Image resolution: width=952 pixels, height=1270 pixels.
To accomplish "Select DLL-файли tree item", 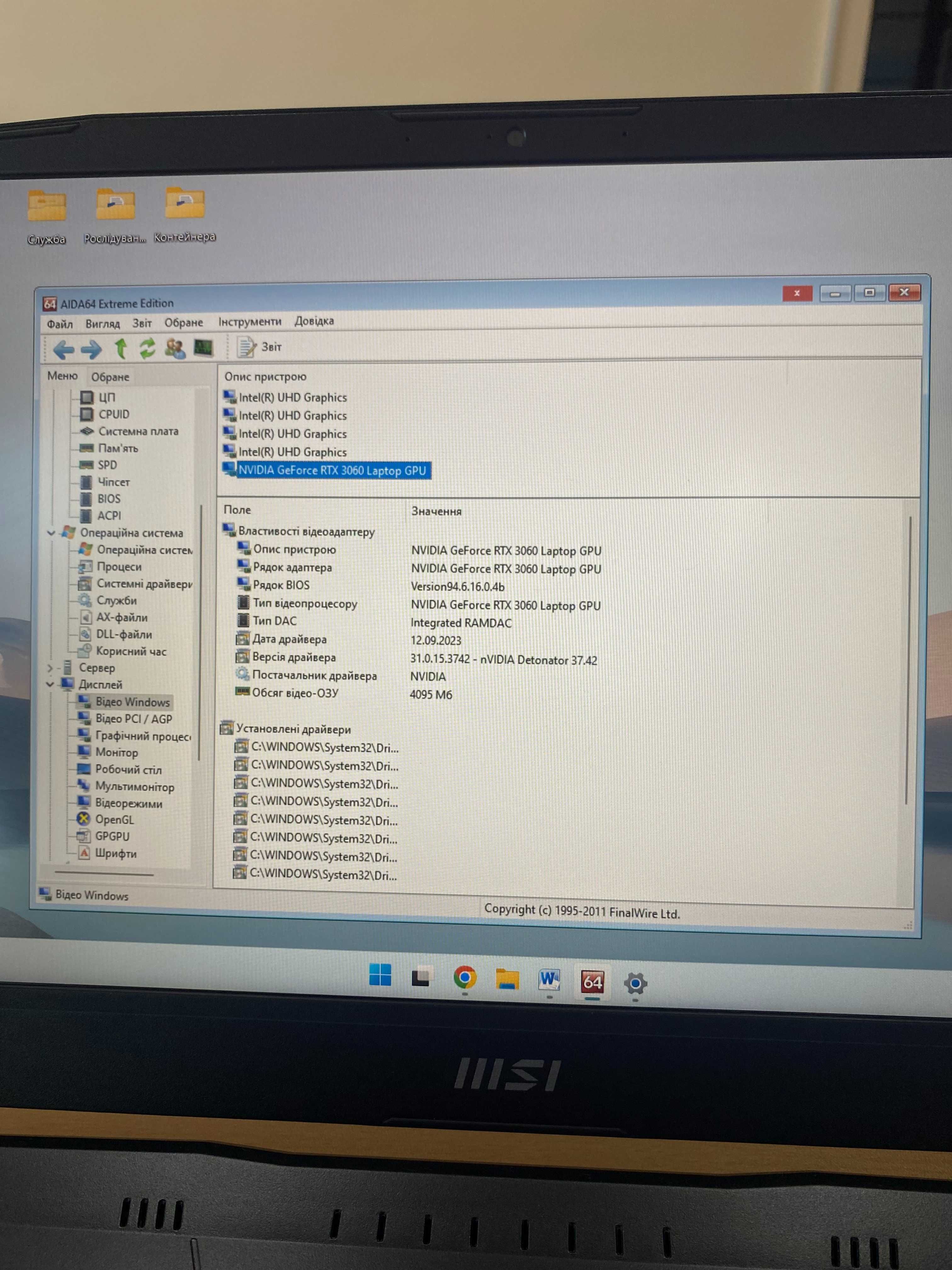I will coord(115,634).
